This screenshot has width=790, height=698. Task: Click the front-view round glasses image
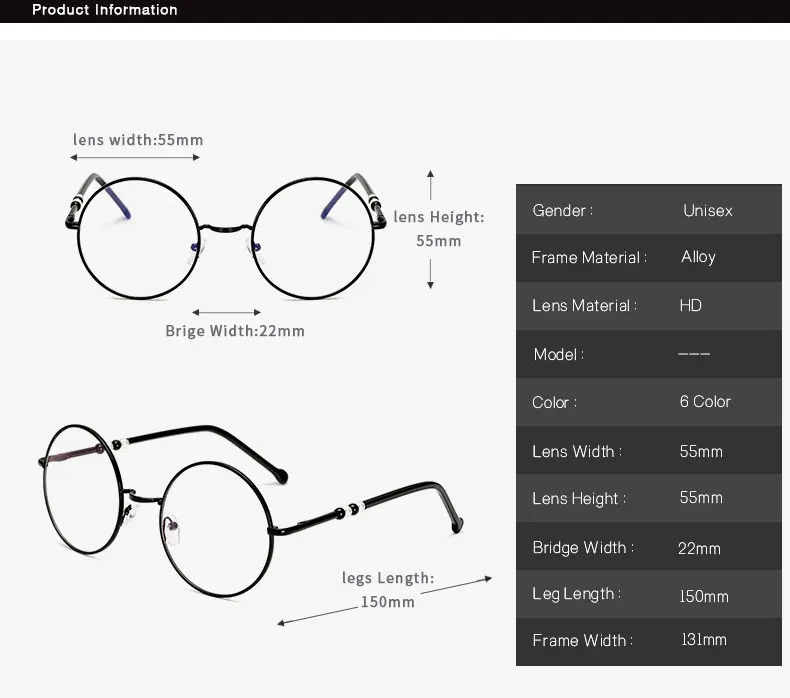(226, 236)
